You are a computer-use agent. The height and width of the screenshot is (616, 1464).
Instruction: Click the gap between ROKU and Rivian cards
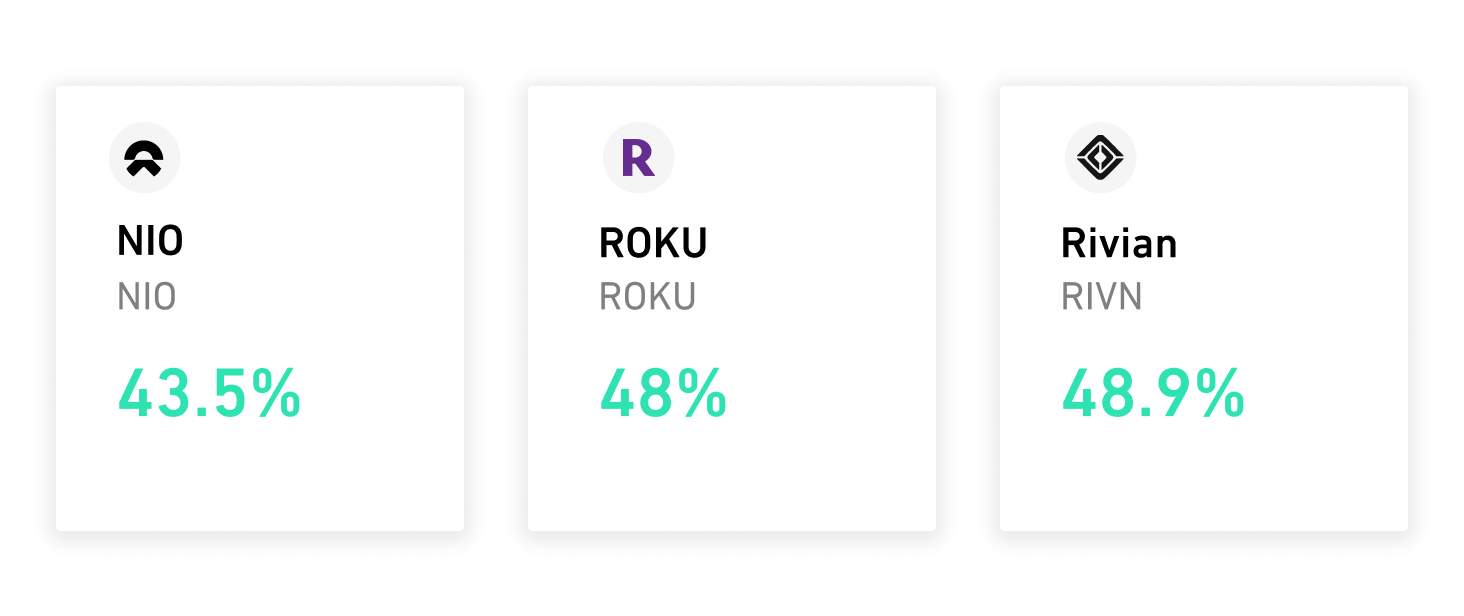pyautogui.click(x=968, y=308)
